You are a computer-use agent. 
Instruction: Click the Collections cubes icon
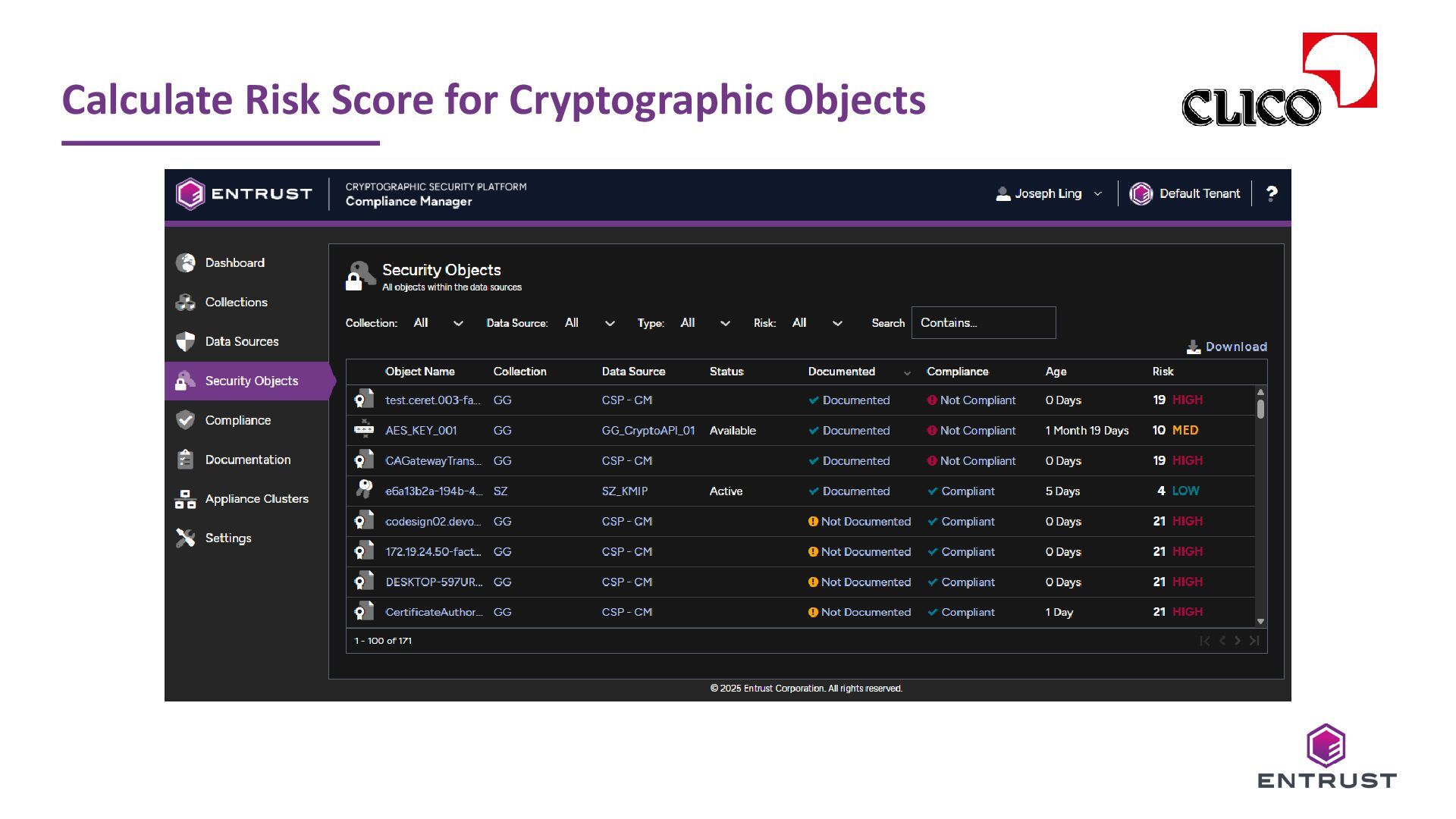tap(186, 303)
